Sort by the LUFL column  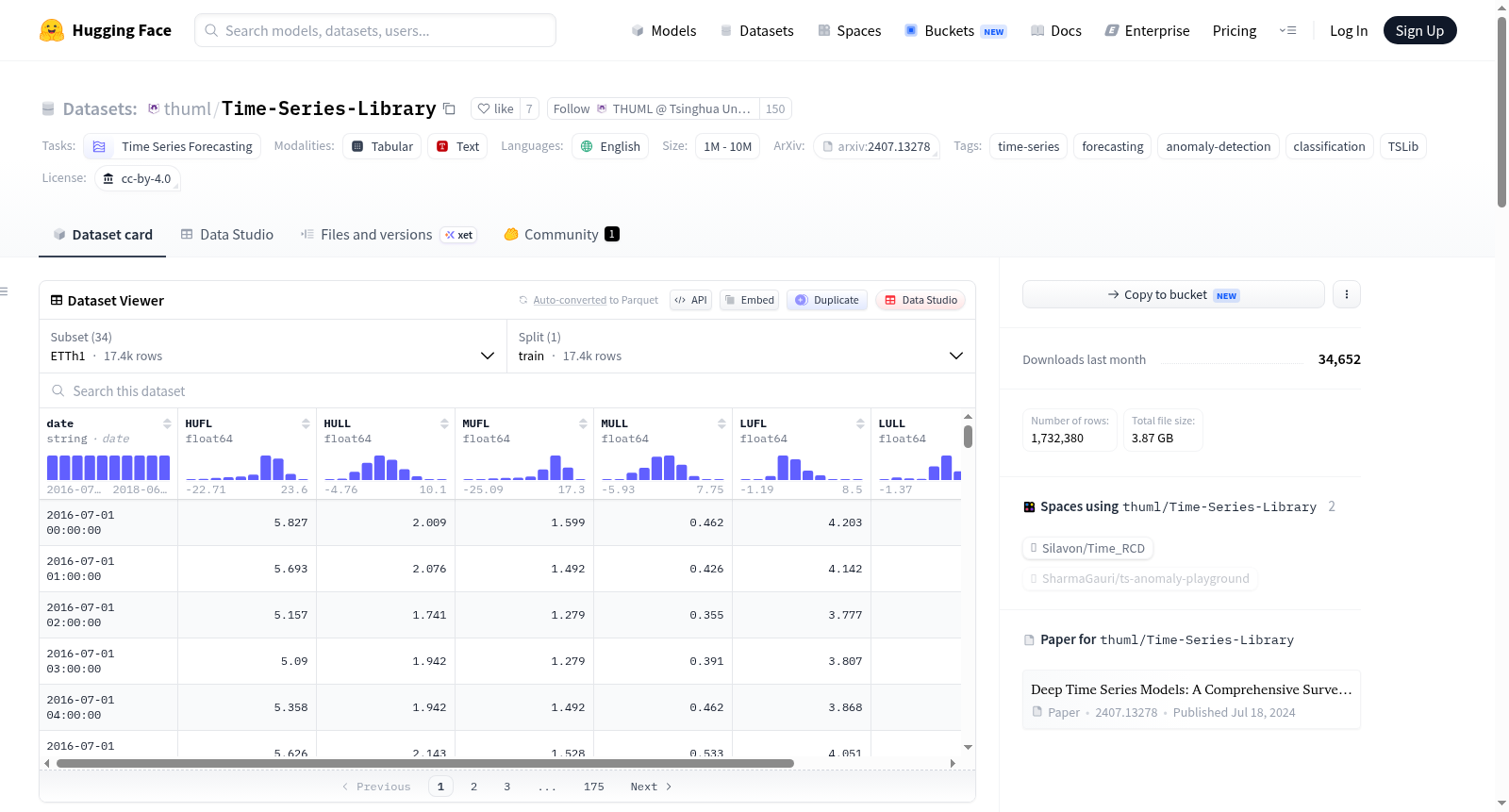point(860,423)
